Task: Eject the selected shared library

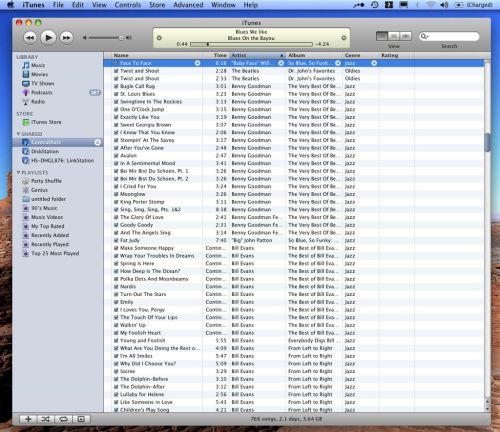Action: tap(97, 142)
